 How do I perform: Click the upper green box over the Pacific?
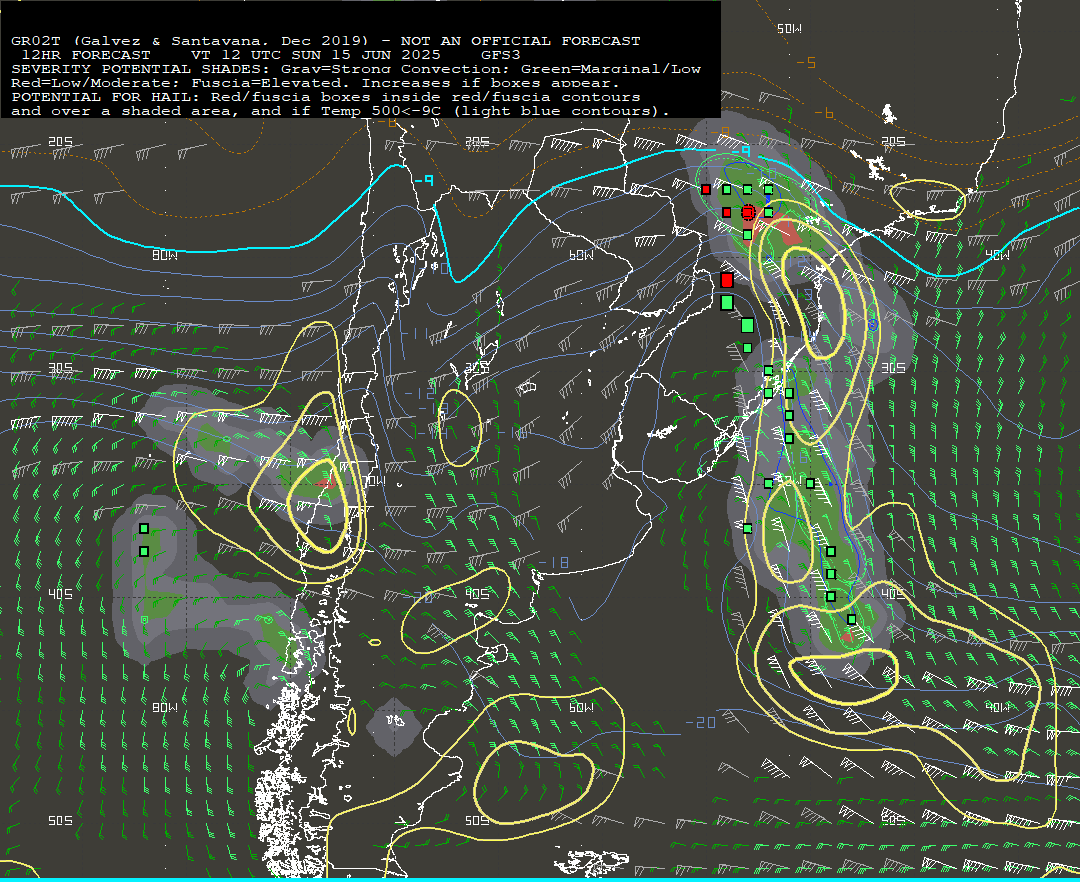[144, 529]
